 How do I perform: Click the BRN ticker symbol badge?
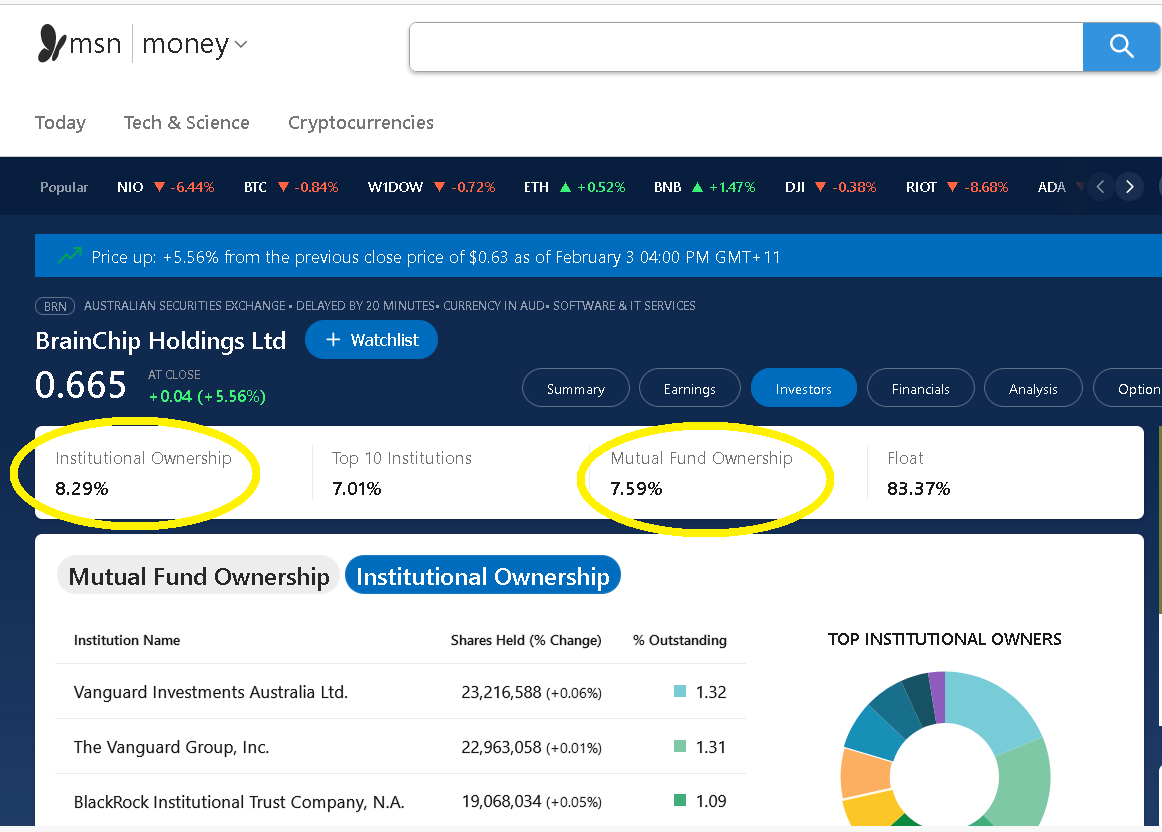click(x=55, y=306)
